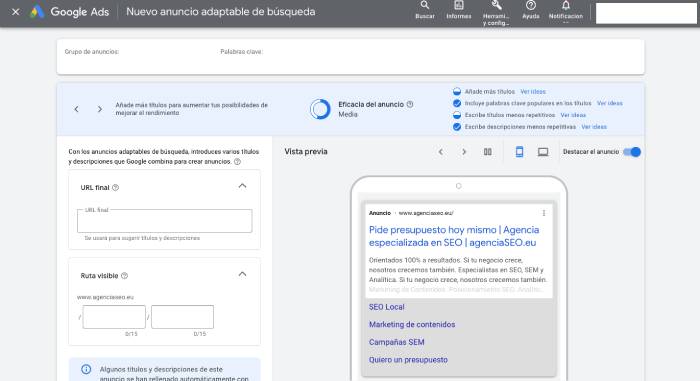Click the www.agenciaseo.eu/ preview URL

tap(426, 213)
